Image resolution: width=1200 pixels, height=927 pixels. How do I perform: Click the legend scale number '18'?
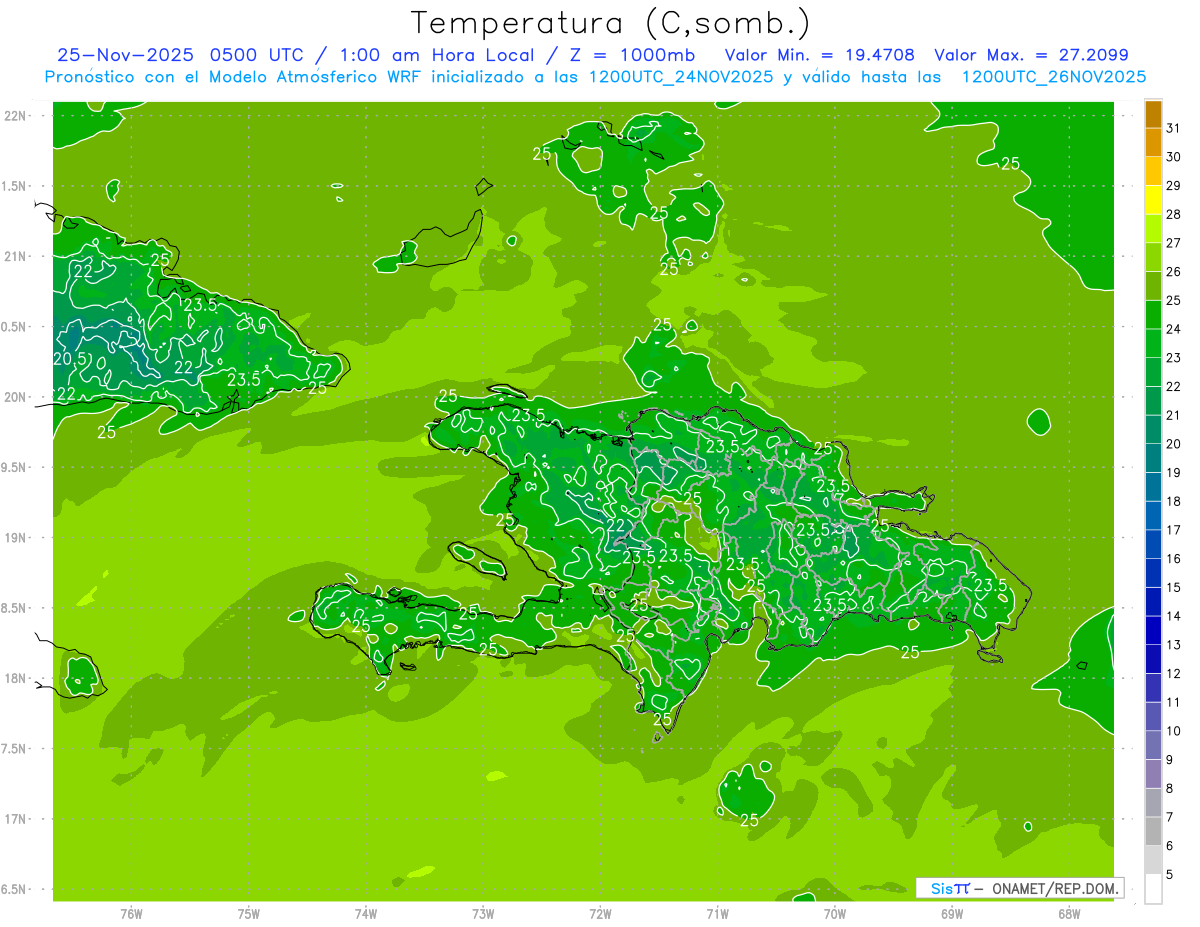(1174, 501)
